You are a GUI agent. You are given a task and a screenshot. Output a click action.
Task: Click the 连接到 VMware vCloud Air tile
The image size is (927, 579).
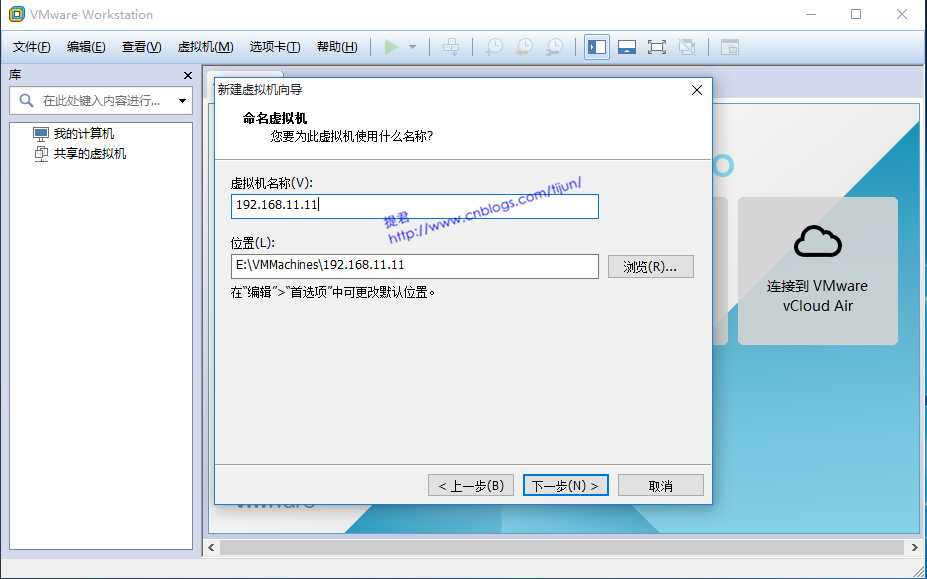[818, 271]
